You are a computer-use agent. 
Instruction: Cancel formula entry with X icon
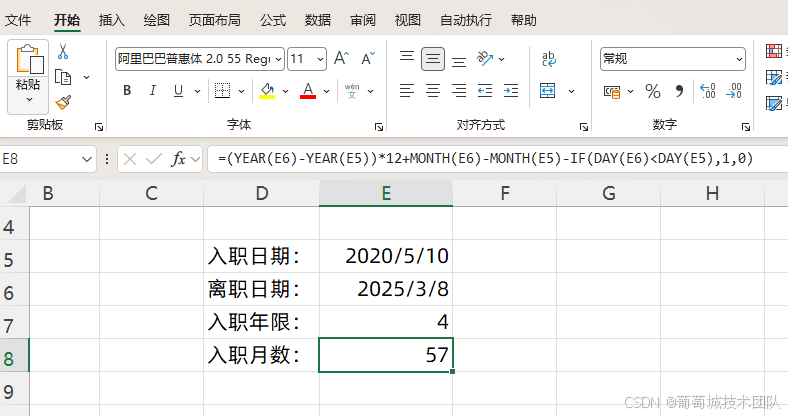[x=130, y=159]
